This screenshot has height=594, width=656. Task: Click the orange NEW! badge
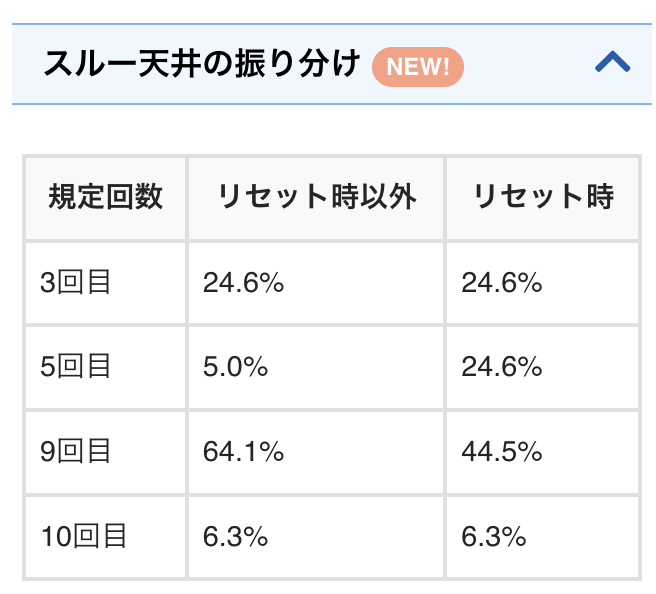pos(417,67)
